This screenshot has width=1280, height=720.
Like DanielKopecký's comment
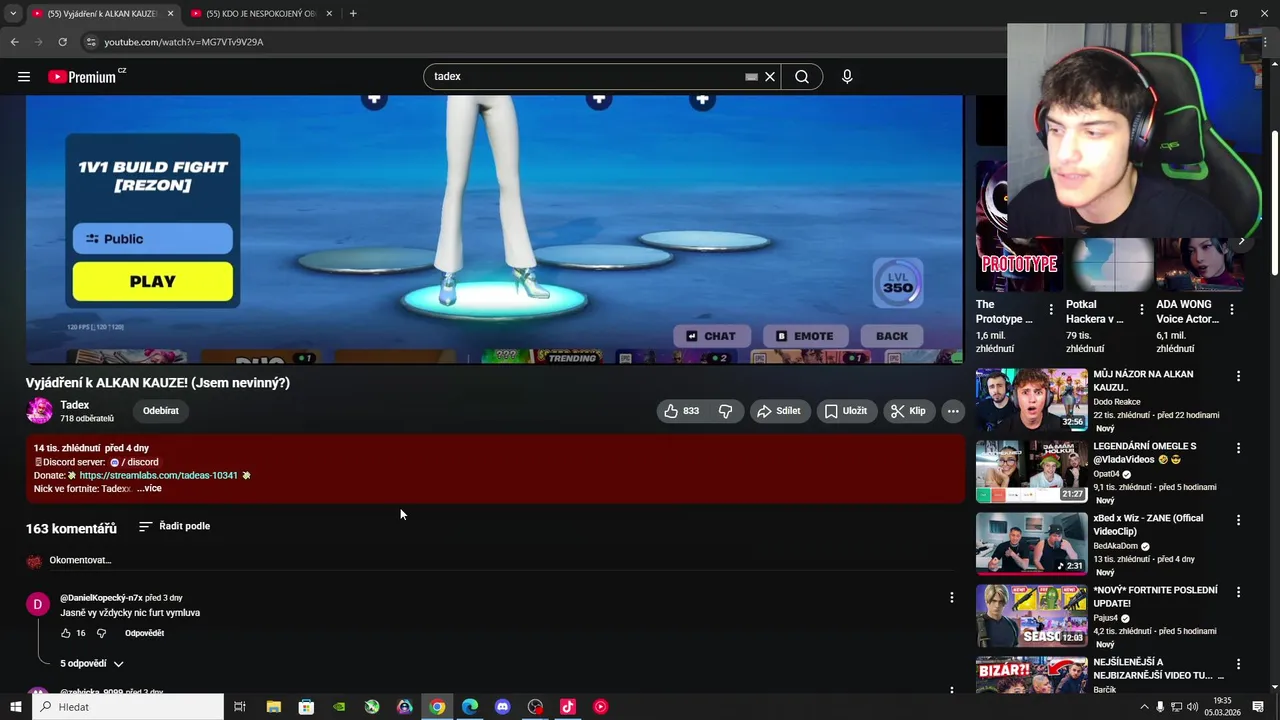point(66,633)
